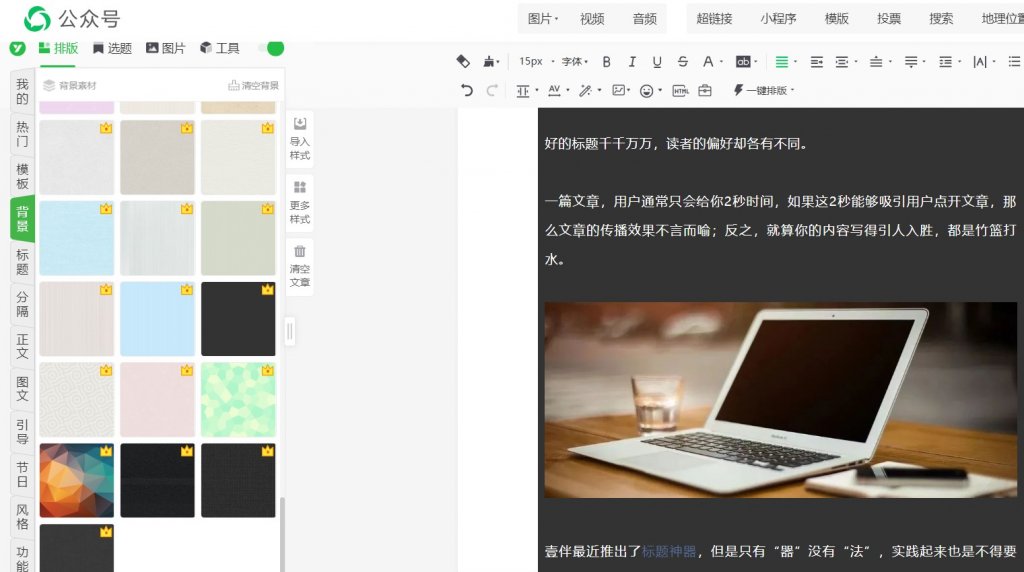Image resolution: width=1024 pixels, height=572 pixels.
Task: Select the 引导 side tab
Action: click(22, 432)
